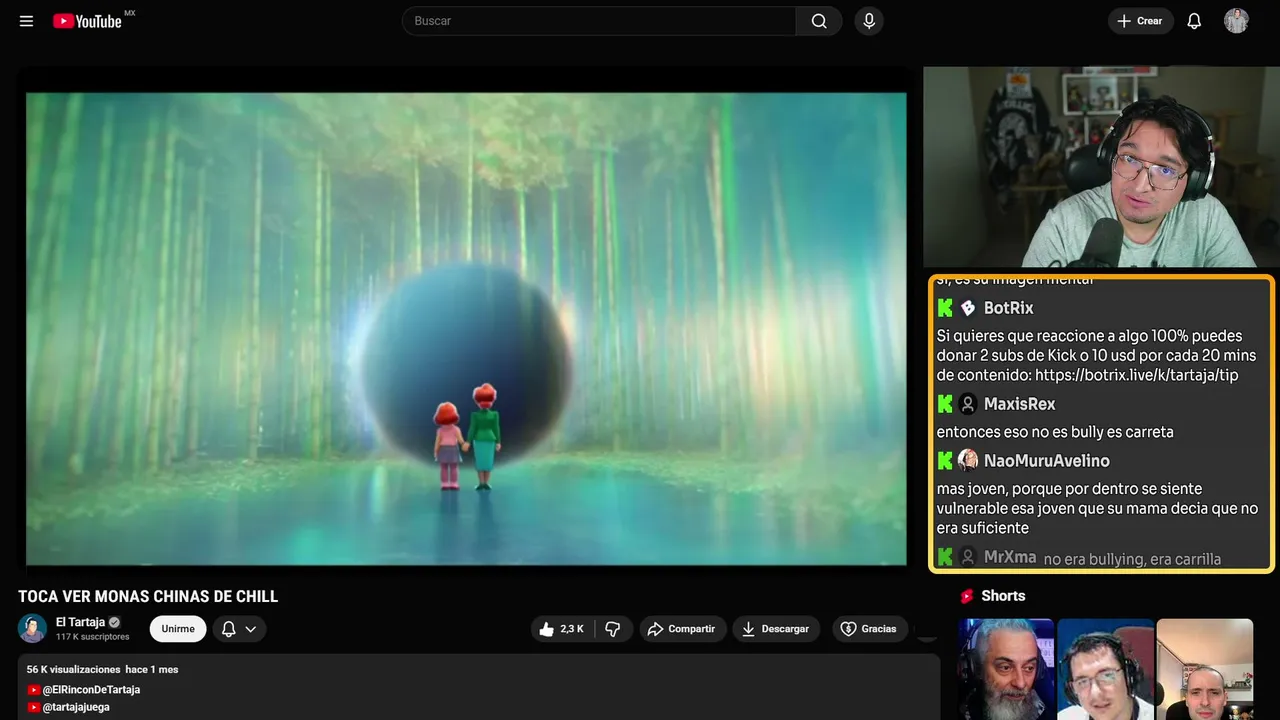Viewport: 1280px width, 720px height.
Task: Open the @ElRinconDeTartaja channel link
Action: tap(91, 690)
